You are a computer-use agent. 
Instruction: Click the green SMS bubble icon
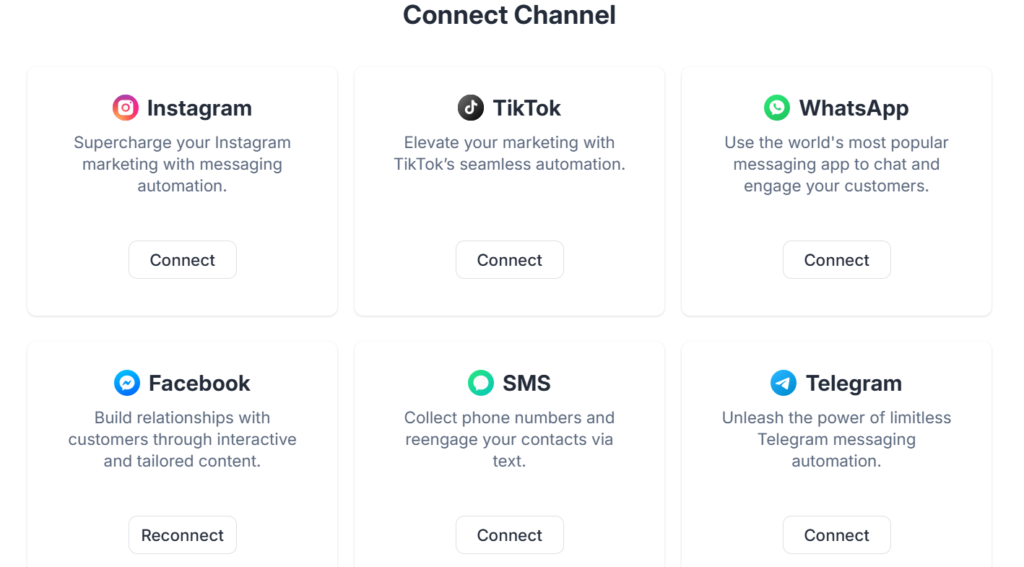481,383
